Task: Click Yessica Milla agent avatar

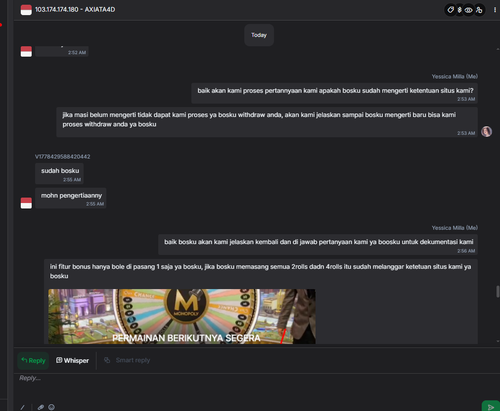Action: coord(486,131)
